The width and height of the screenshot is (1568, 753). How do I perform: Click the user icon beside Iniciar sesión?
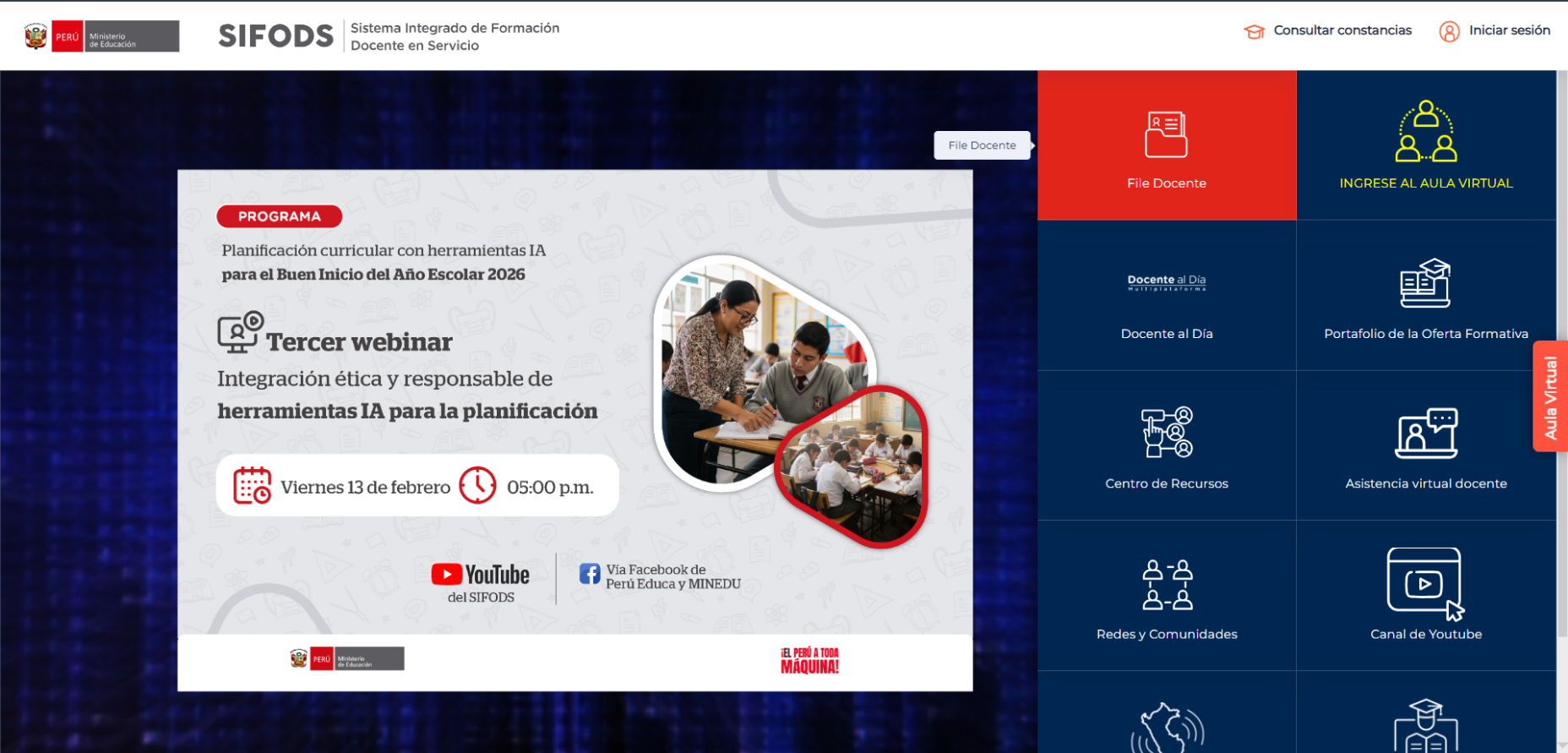[1449, 31]
